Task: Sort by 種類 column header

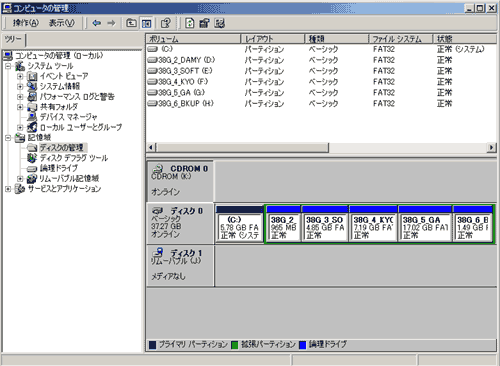Action: point(337,39)
